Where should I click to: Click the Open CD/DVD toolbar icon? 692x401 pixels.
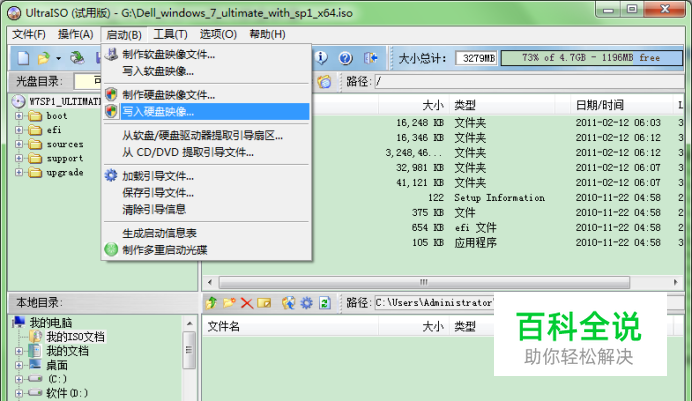tap(77, 58)
